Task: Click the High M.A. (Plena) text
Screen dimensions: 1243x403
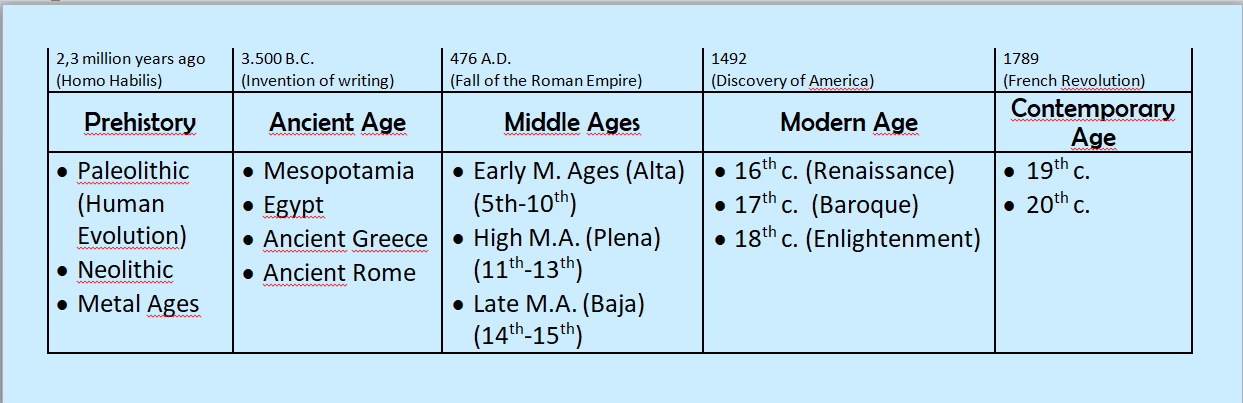Action: click(567, 239)
